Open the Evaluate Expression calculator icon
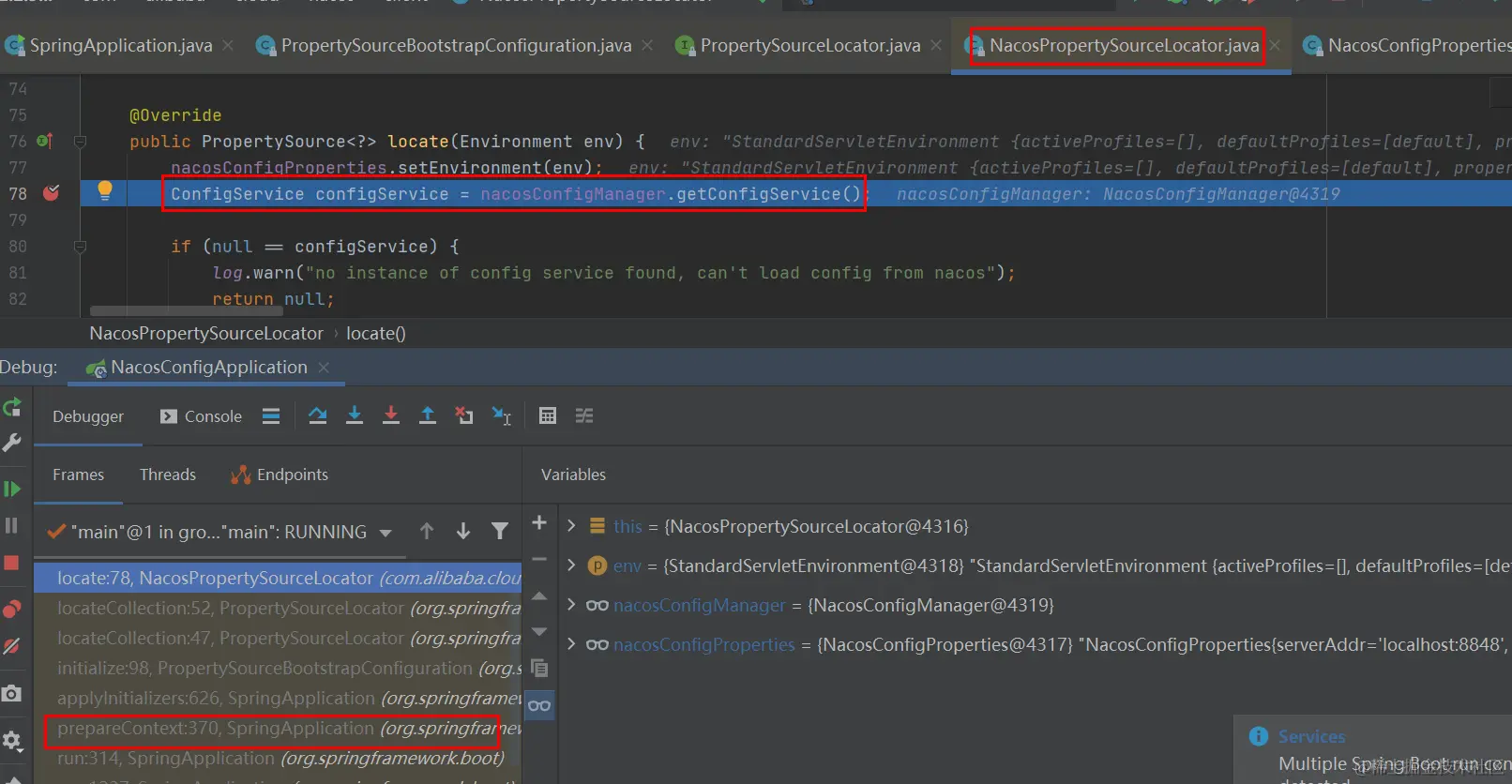Image resolution: width=1512 pixels, height=784 pixels. [x=548, y=415]
